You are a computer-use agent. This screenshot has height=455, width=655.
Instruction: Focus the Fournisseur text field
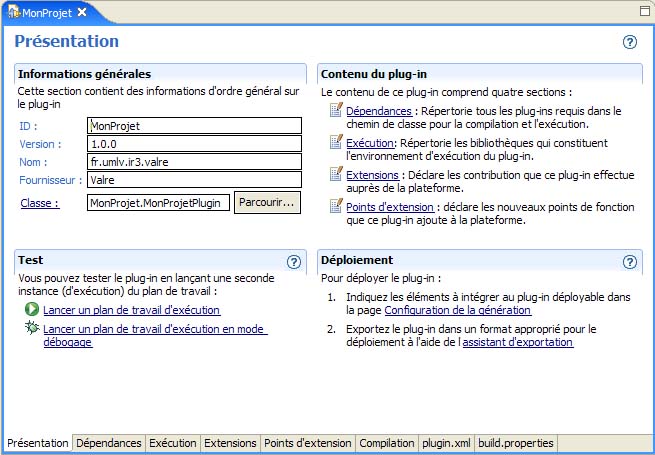(194, 180)
